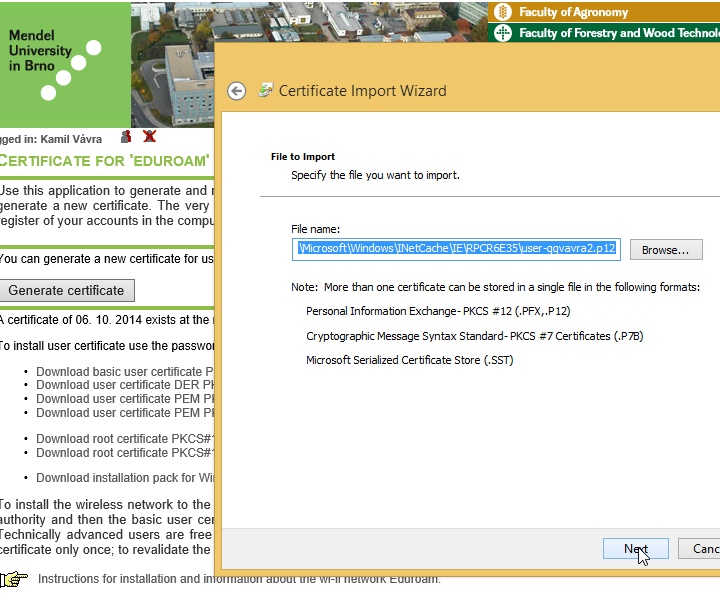Open the first Download user certificate PEM link
720x601 pixels.
coord(125,399)
